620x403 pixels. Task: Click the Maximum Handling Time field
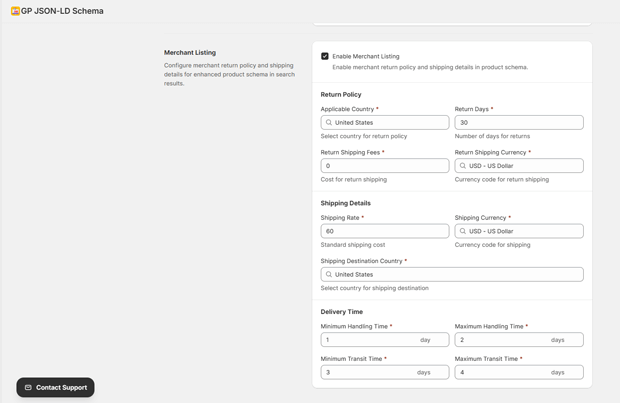click(x=500, y=340)
